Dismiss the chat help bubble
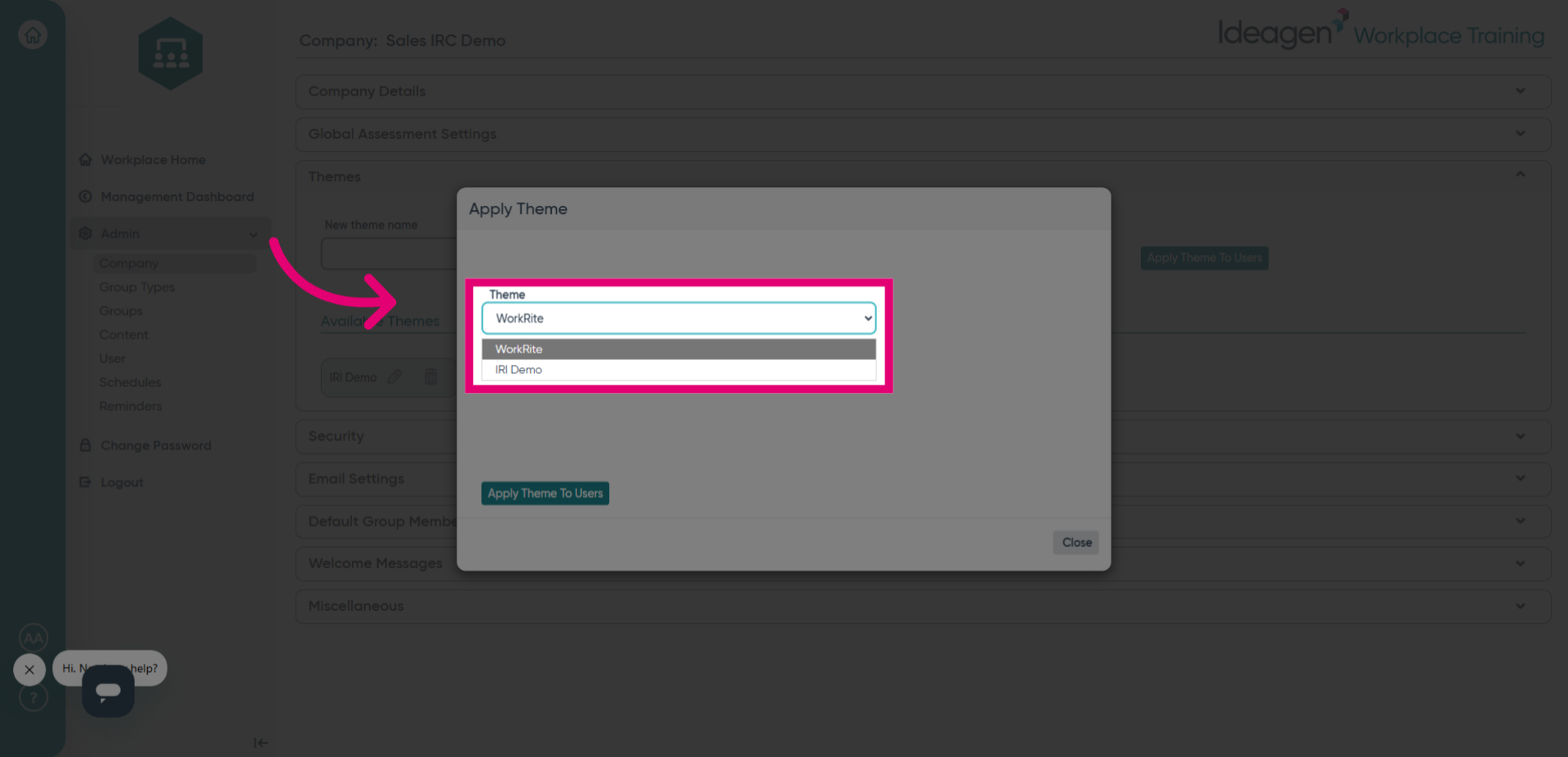The height and width of the screenshot is (757, 1568). [x=29, y=670]
